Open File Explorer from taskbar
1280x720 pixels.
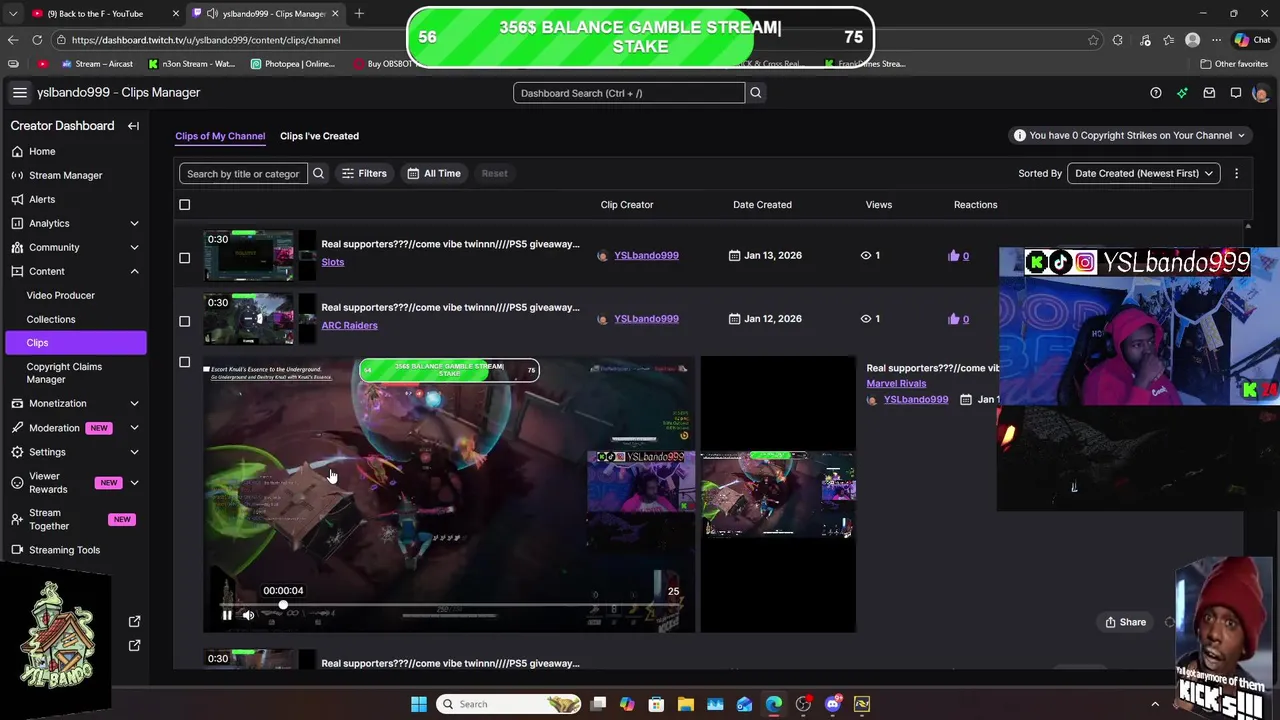click(686, 704)
